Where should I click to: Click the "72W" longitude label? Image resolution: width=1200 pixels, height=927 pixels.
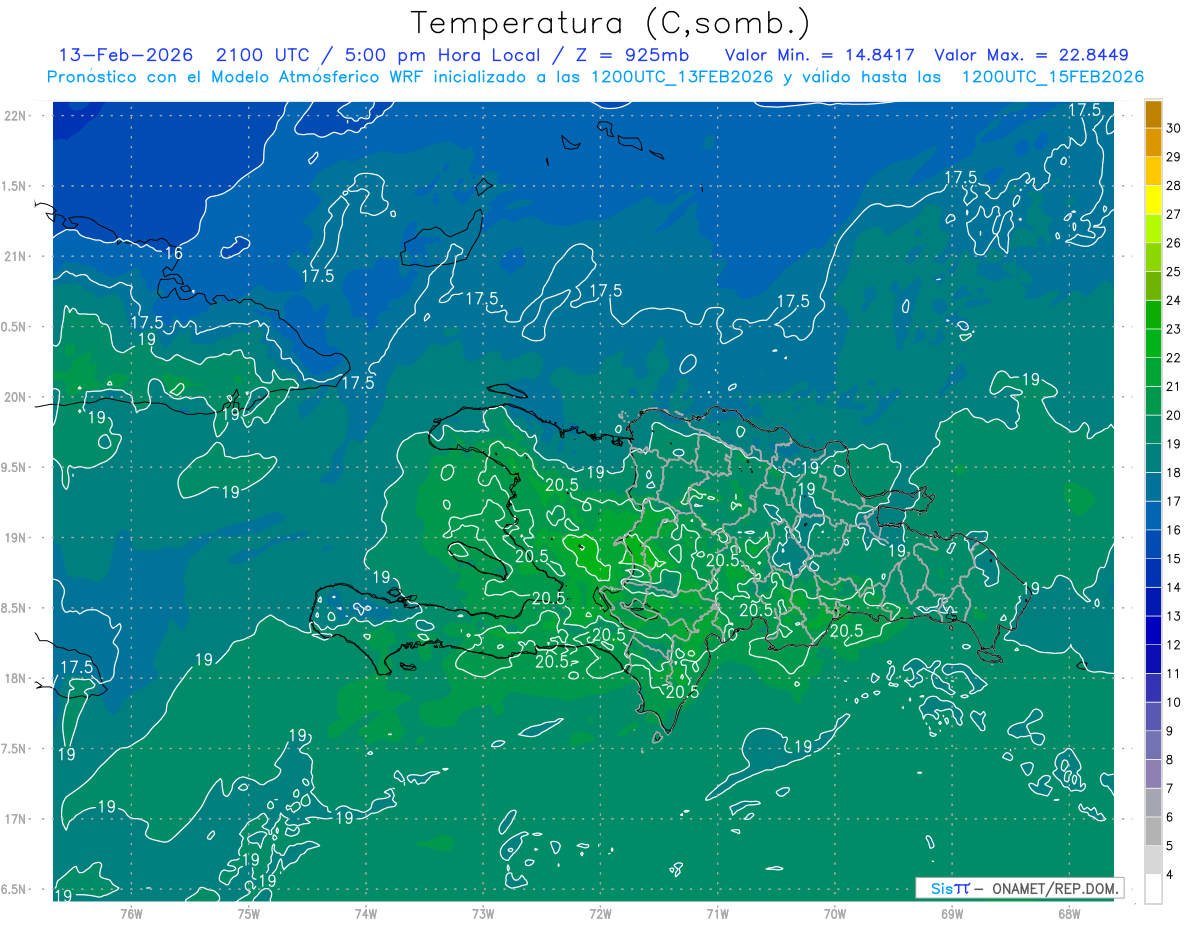pyautogui.click(x=600, y=913)
